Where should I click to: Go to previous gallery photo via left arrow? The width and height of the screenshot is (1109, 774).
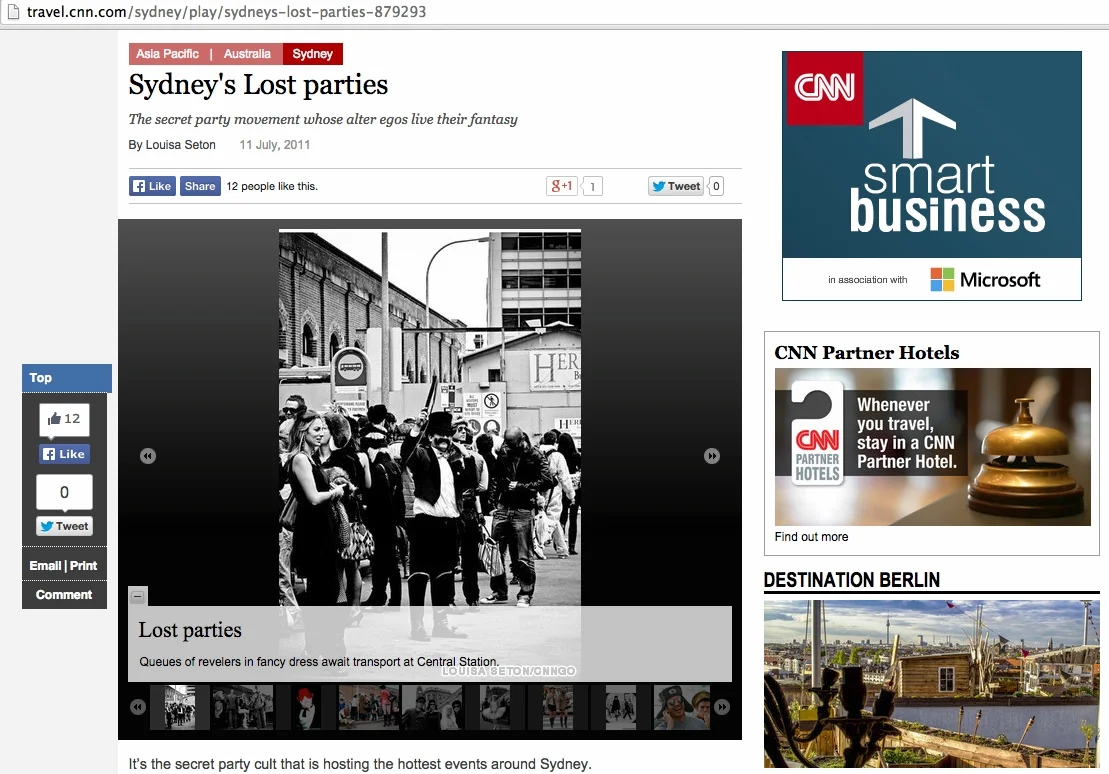click(147, 456)
